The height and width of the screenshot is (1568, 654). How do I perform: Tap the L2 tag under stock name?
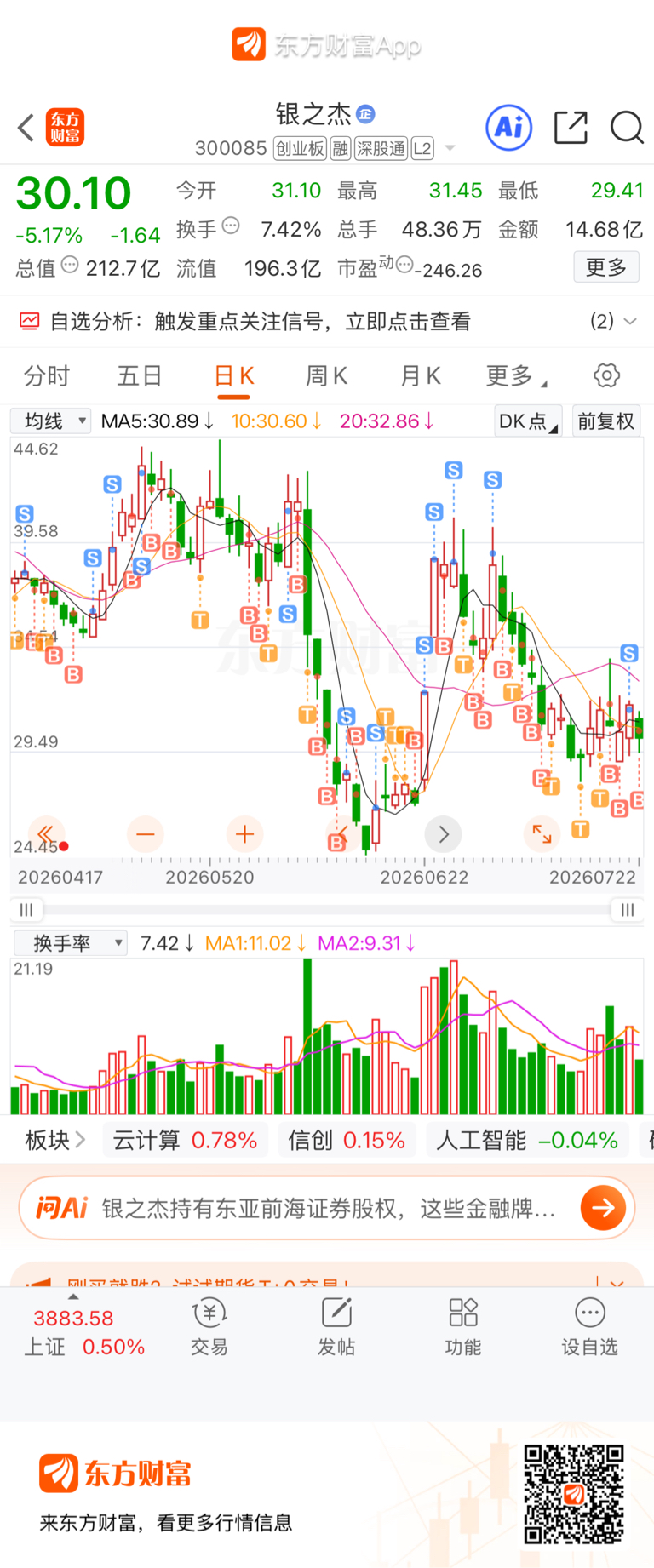click(x=422, y=149)
